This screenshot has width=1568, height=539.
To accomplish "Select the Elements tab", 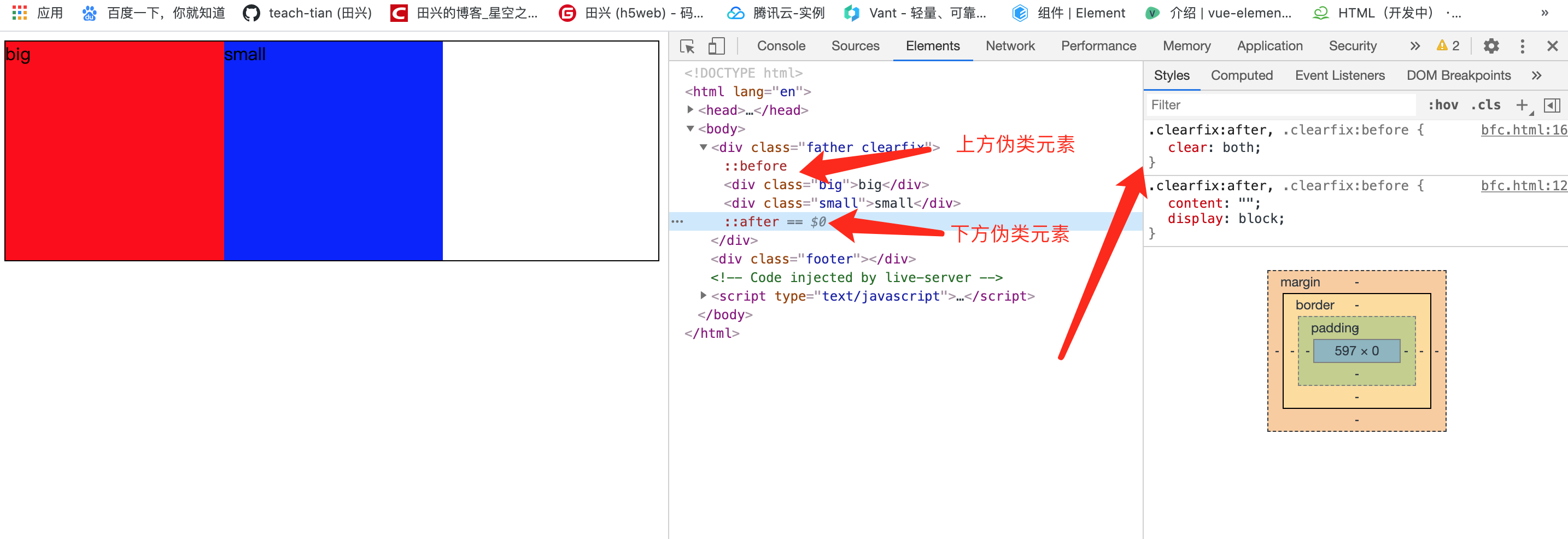I will 933,46.
